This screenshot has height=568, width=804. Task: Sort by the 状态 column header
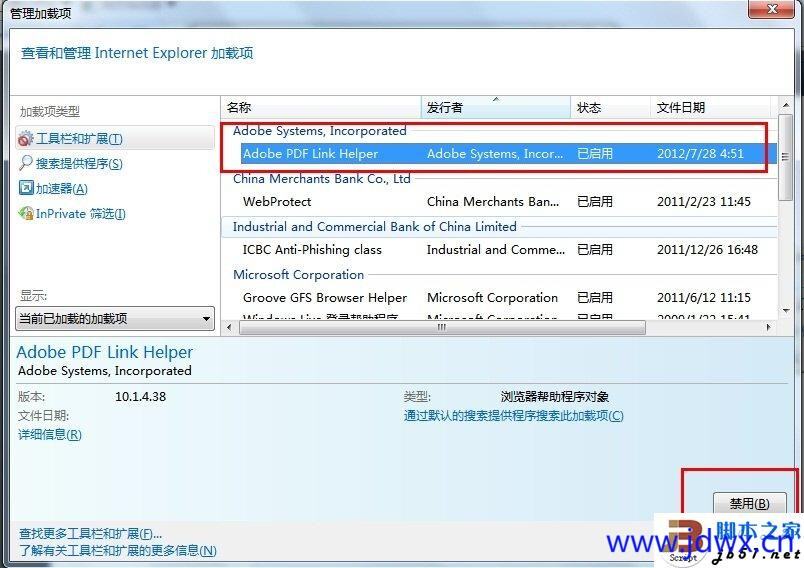(x=610, y=108)
